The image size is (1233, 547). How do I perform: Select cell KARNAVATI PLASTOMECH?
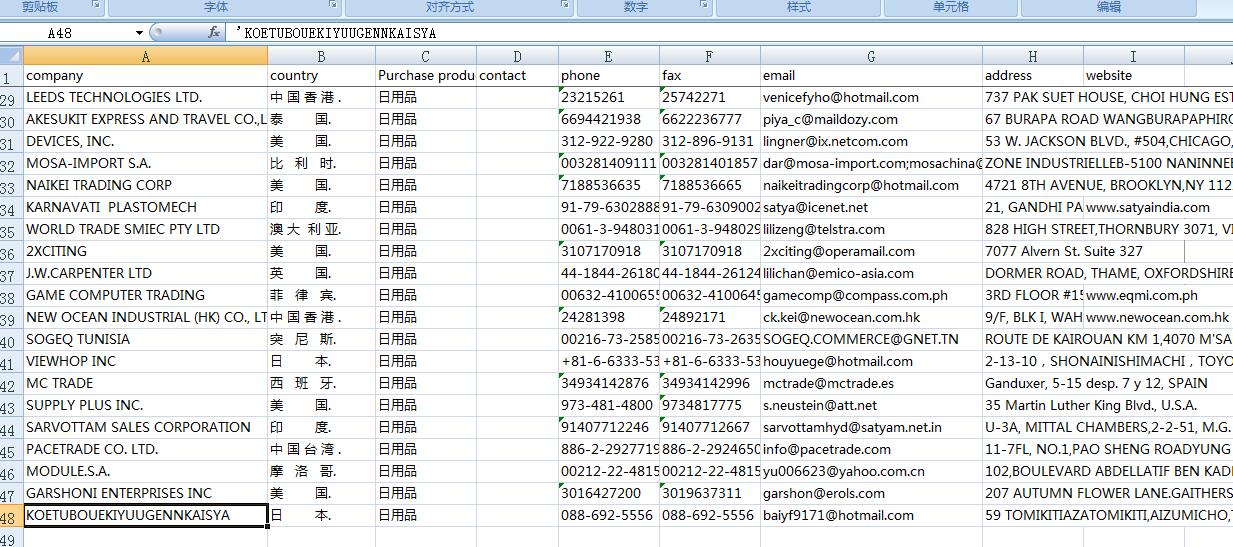click(146, 208)
